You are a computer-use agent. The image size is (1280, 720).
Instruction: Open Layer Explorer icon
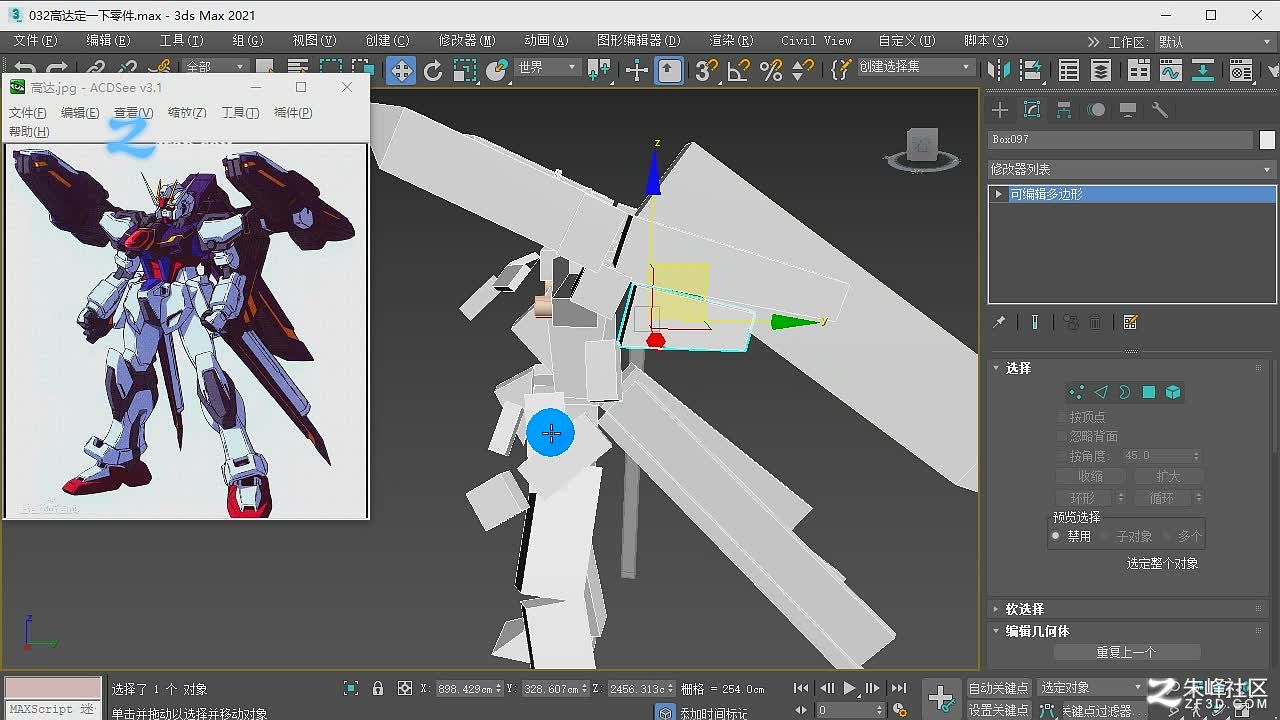click(x=1101, y=70)
